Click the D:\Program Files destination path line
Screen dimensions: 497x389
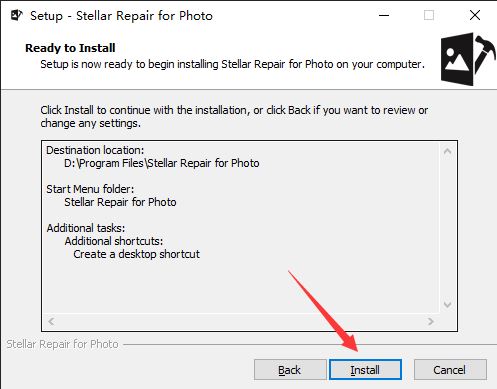(162, 163)
